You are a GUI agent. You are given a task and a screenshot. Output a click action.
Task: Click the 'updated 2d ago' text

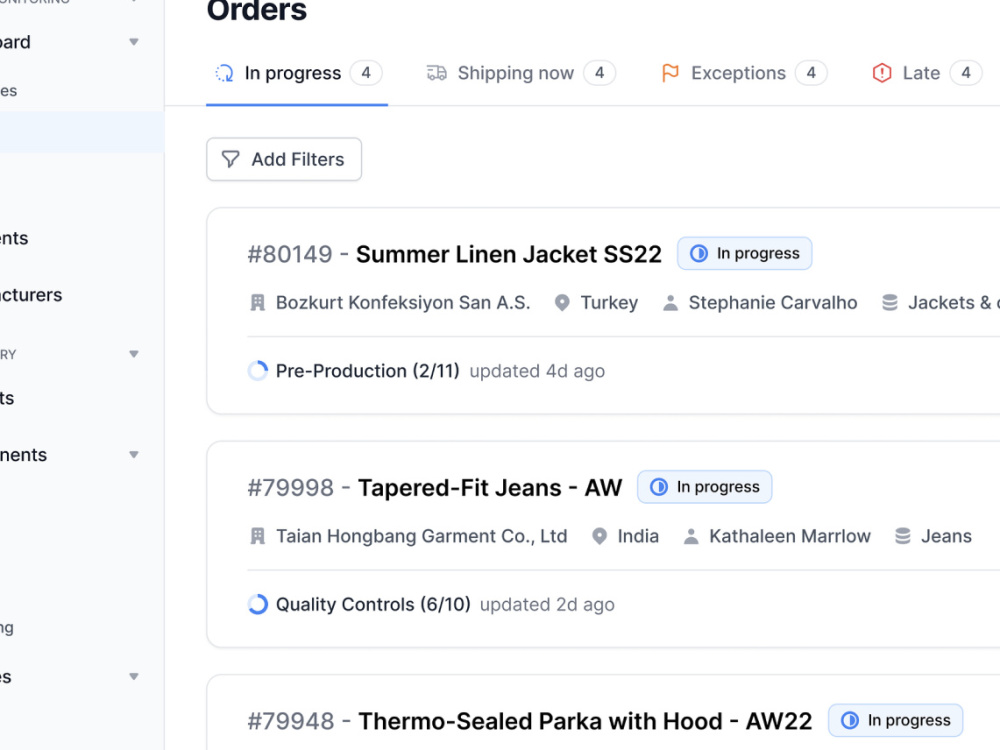point(547,605)
